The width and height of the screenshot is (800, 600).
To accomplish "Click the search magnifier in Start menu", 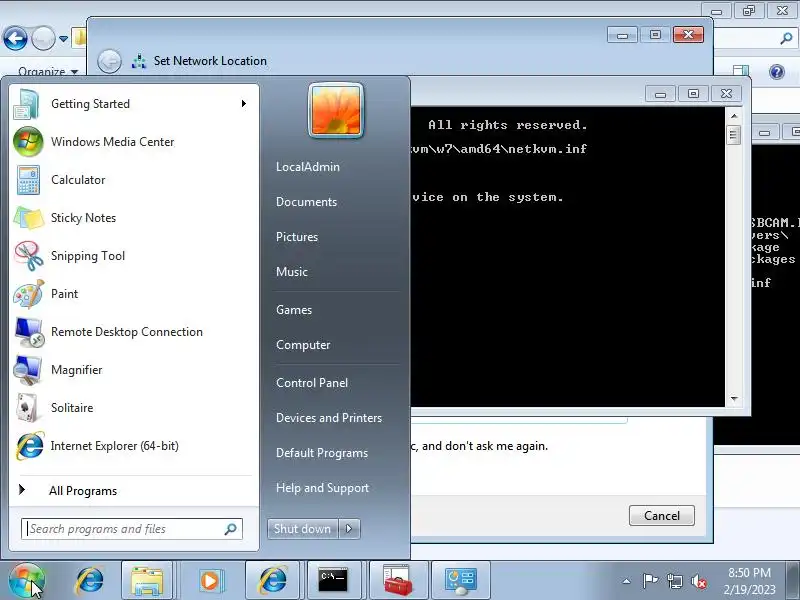I will click(x=231, y=529).
